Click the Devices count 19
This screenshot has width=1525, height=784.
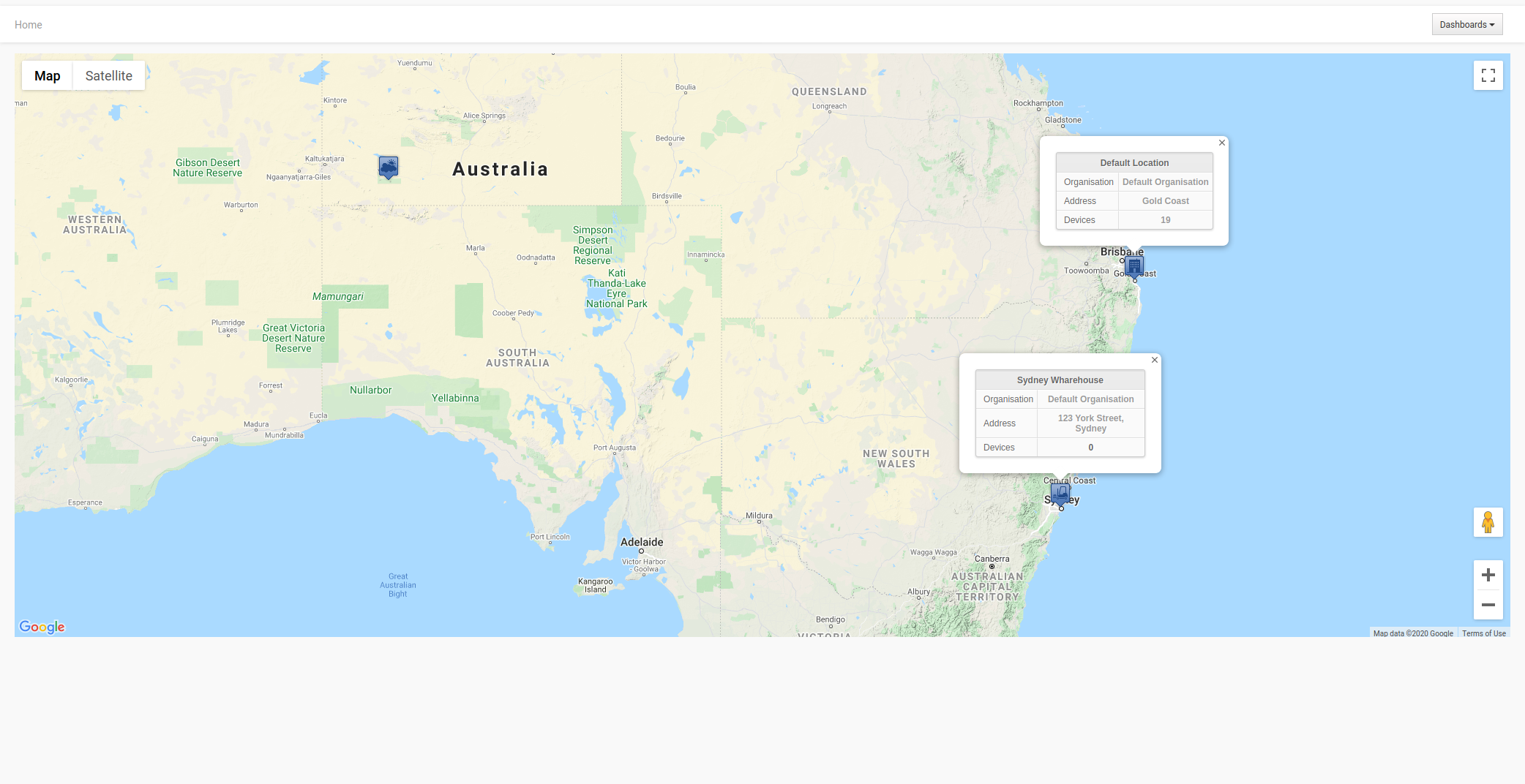tap(1165, 220)
